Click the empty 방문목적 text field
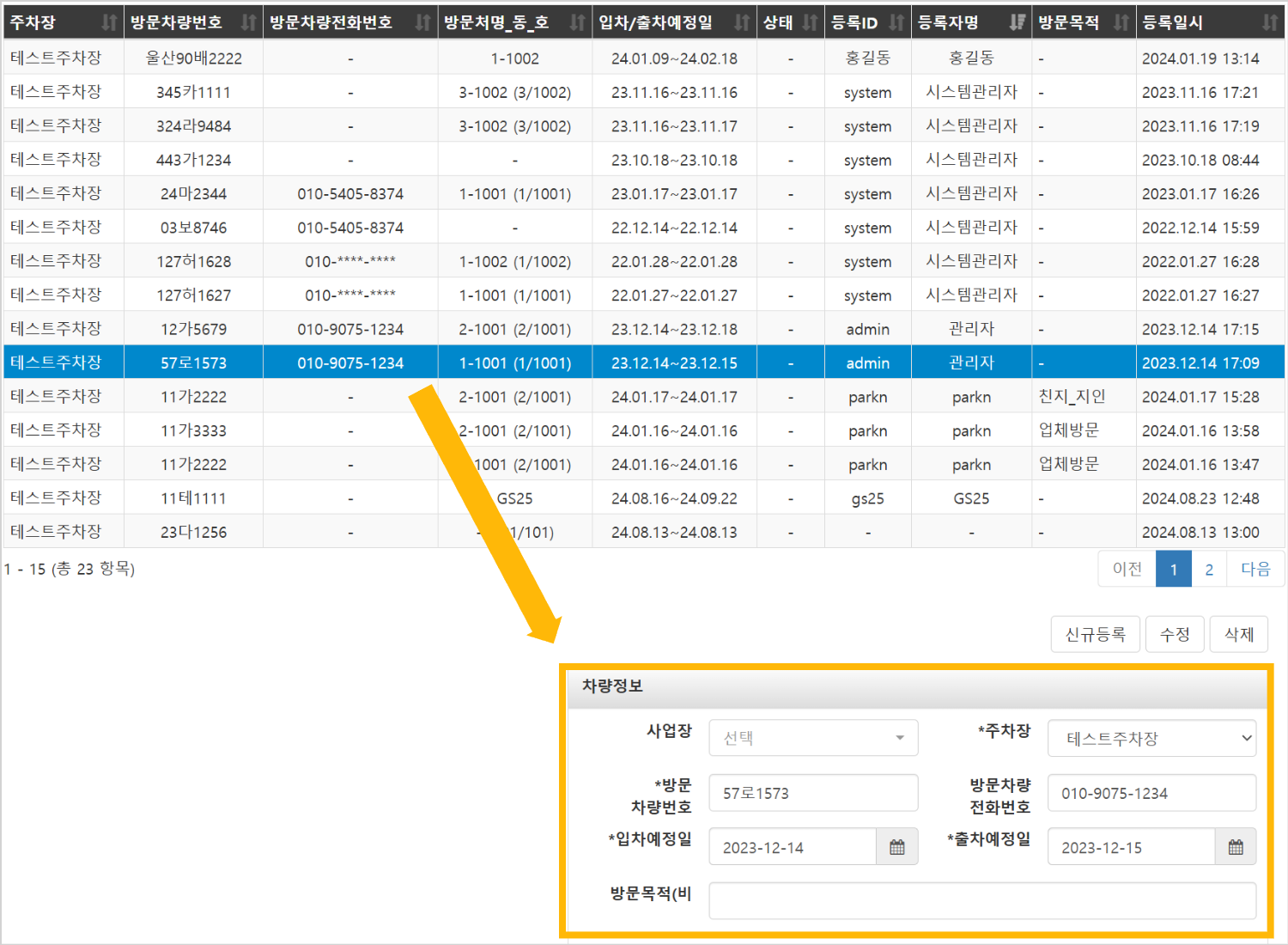Viewport: 1288px width, 945px height. pos(982,901)
